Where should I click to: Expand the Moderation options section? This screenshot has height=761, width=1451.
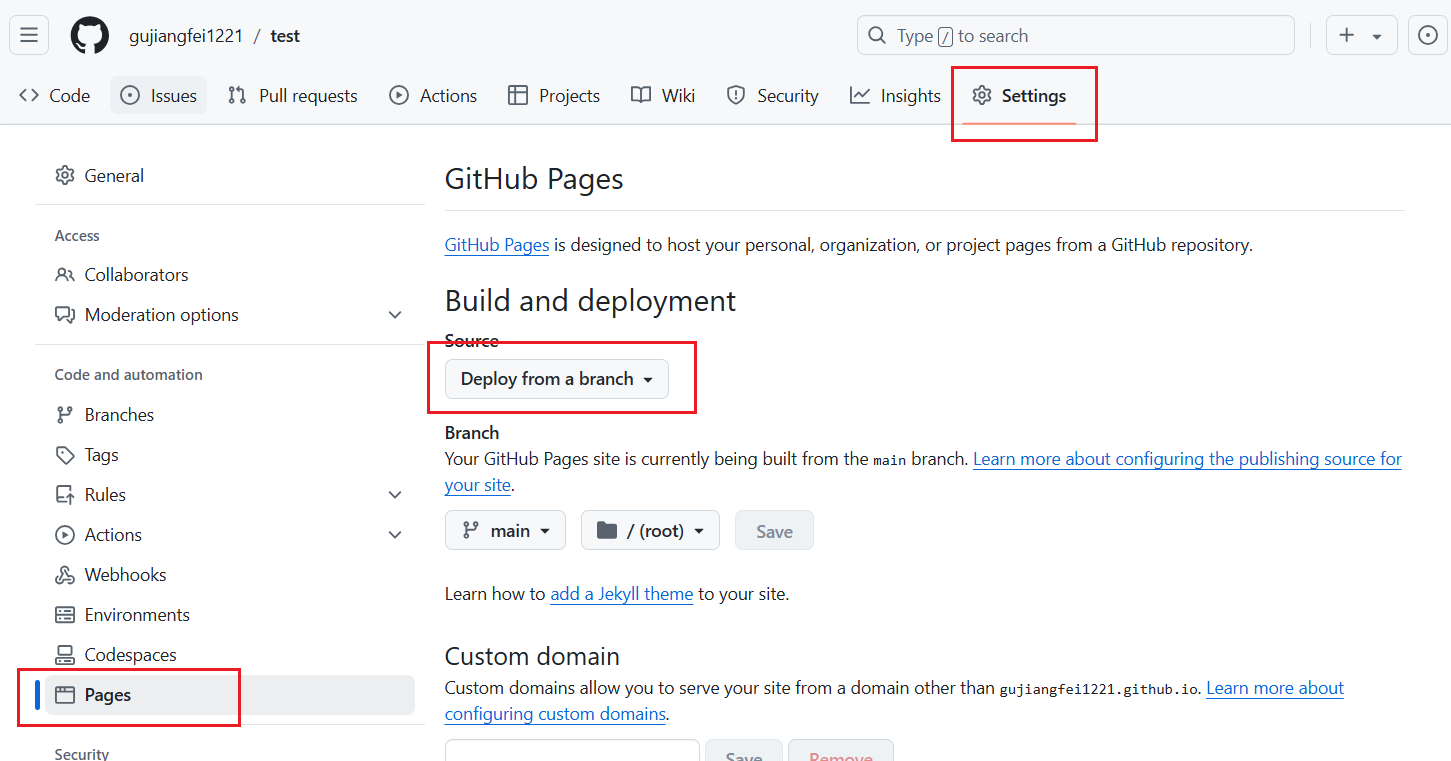coord(395,315)
